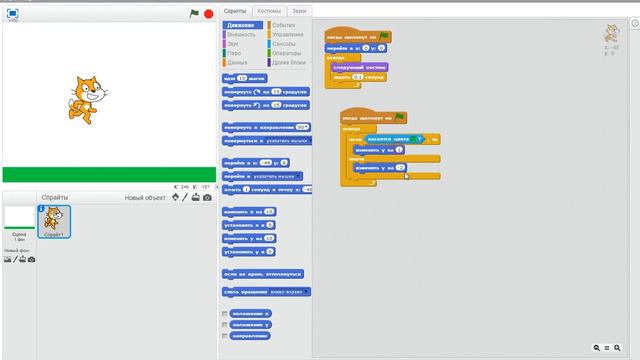Switch stage to full screen mode
Viewport: 640px width, 360px height.
13,13
